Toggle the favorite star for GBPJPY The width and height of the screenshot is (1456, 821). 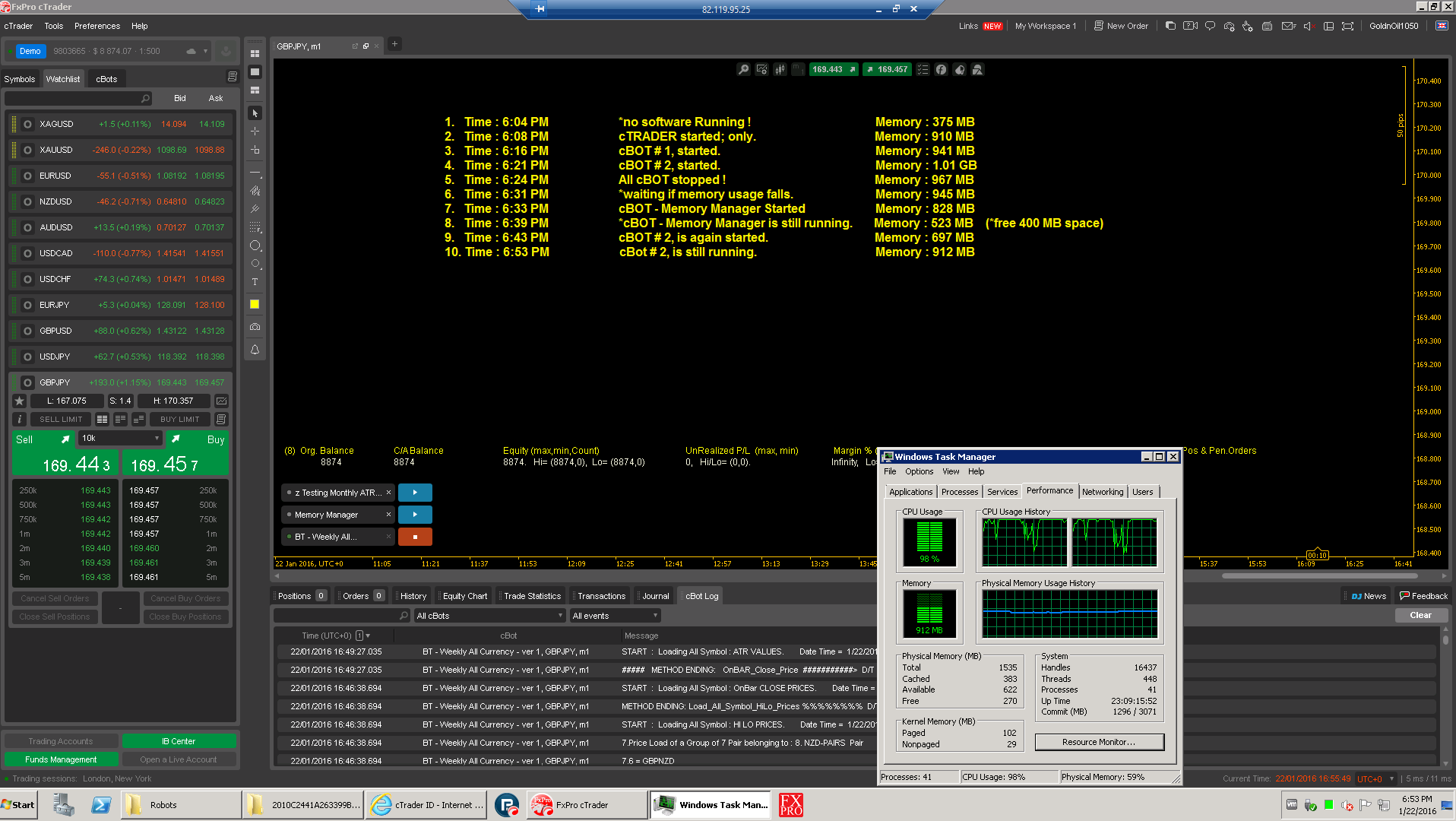pyautogui.click(x=20, y=401)
